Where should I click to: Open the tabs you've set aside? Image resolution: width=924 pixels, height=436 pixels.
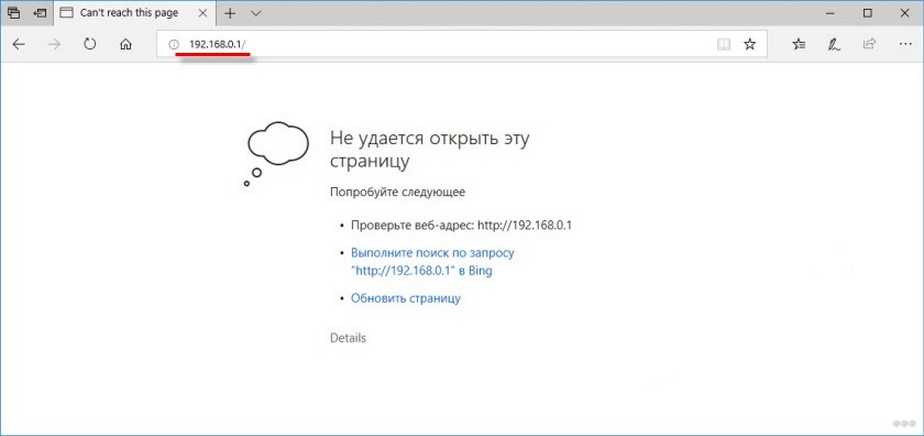(x=14, y=14)
